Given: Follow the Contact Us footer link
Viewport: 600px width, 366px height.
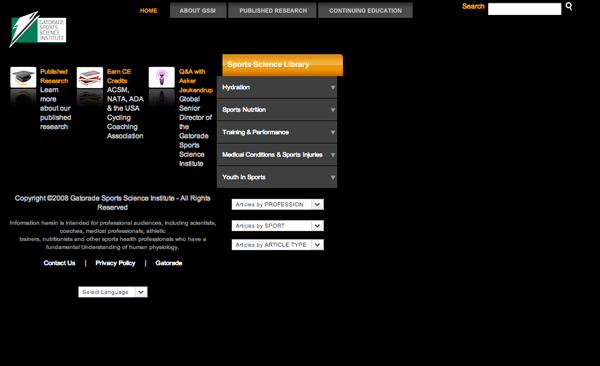Looking at the screenshot, I should point(59,263).
